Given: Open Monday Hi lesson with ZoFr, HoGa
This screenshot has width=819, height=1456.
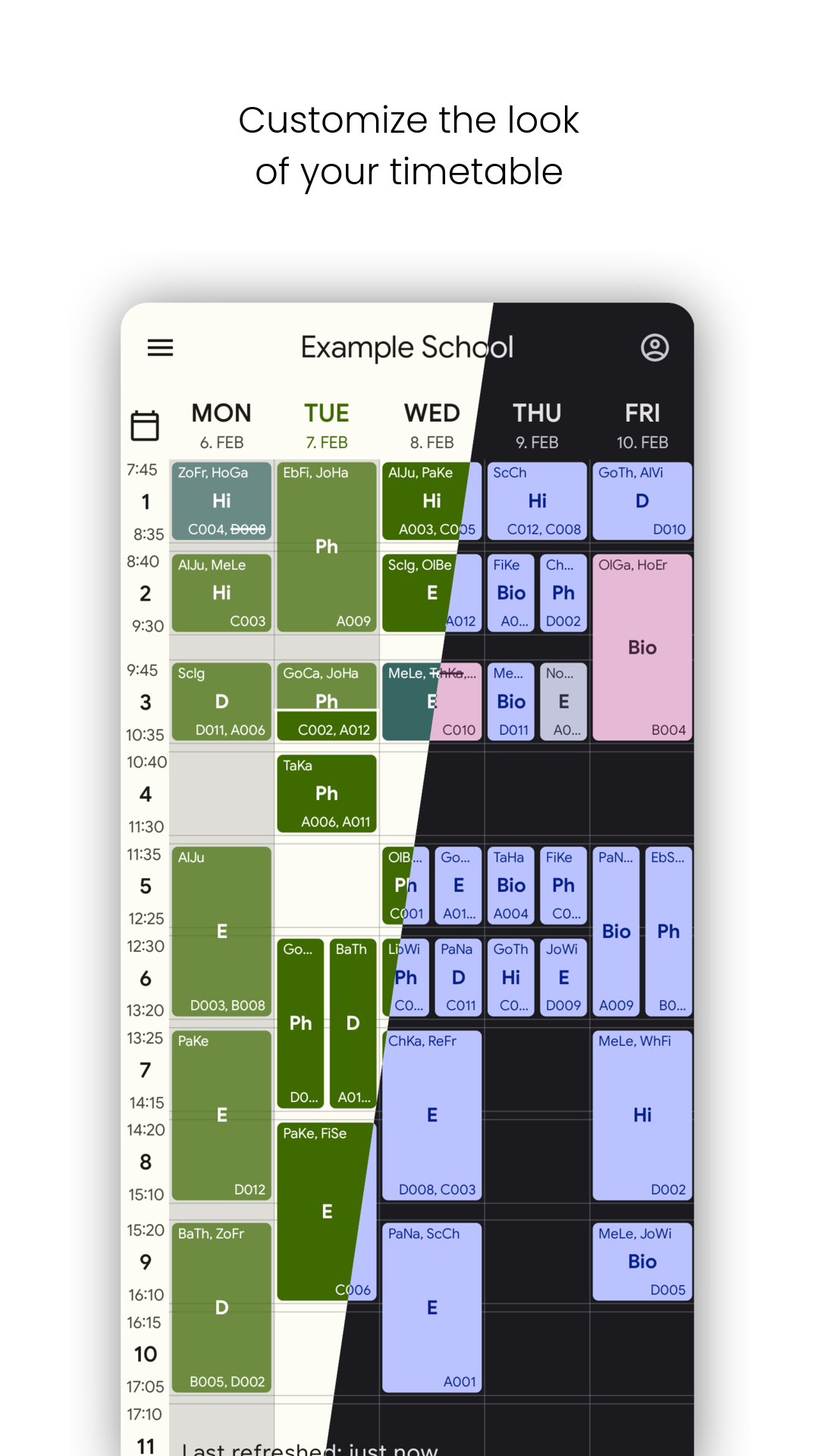Looking at the screenshot, I should point(221,500).
